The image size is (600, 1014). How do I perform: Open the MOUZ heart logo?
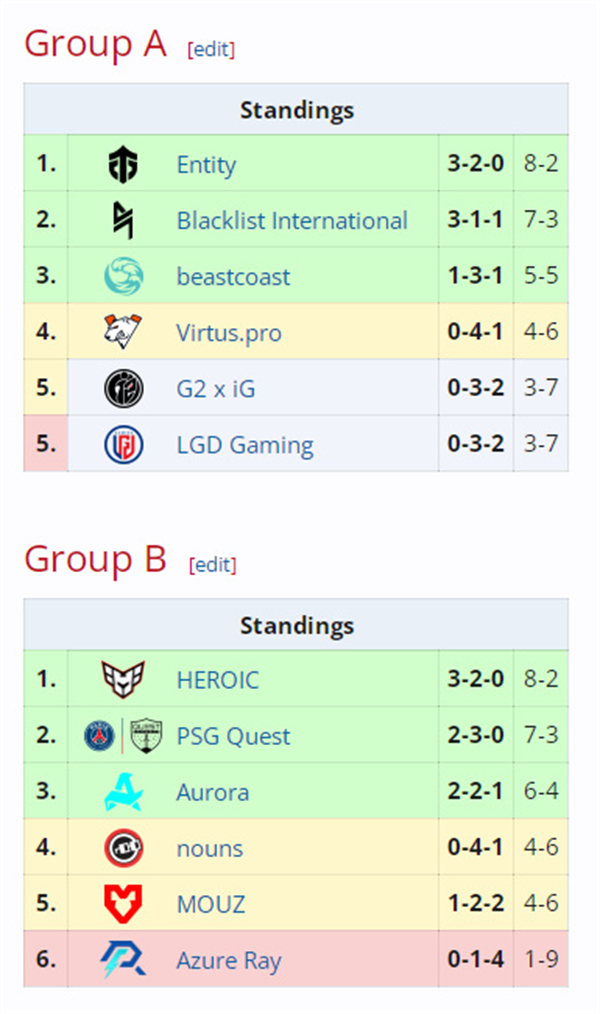[x=123, y=904]
